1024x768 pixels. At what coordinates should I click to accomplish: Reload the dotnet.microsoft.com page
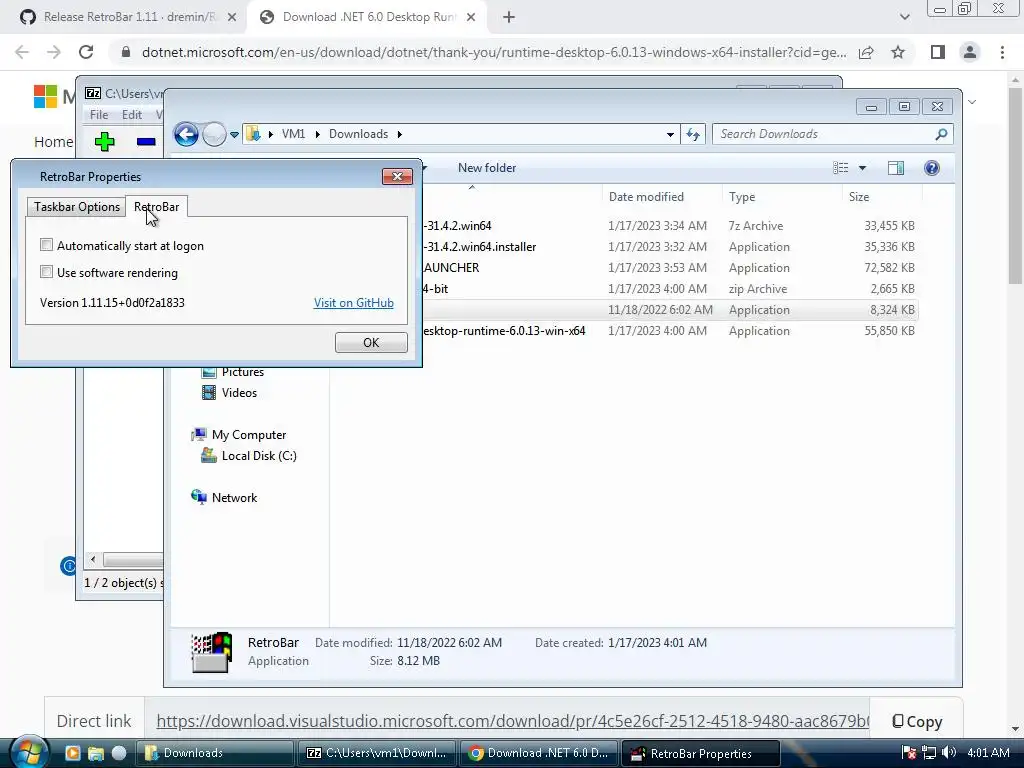(86, 52)
